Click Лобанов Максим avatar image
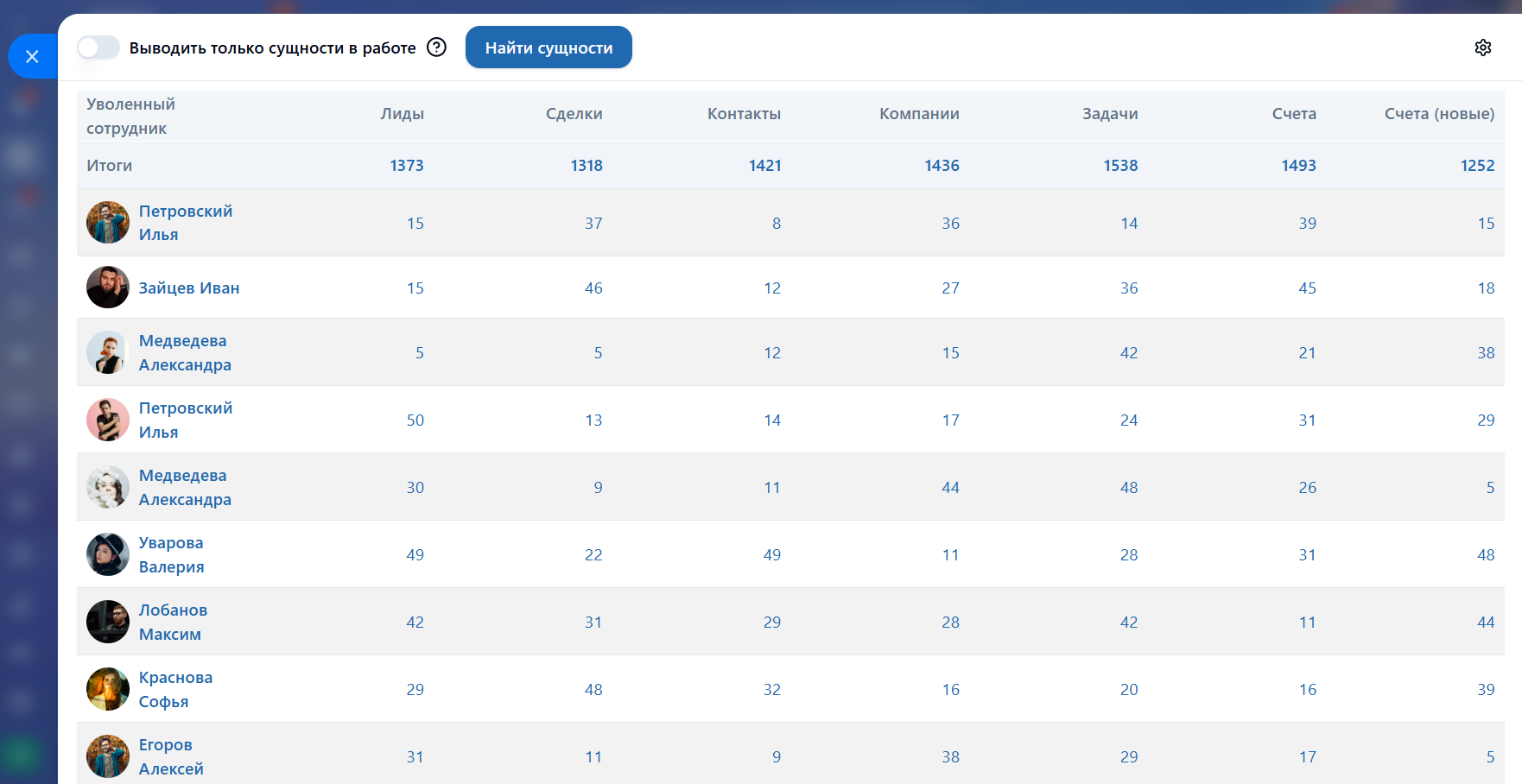This screenshot has height=784, width=1522. pos(108,622)
